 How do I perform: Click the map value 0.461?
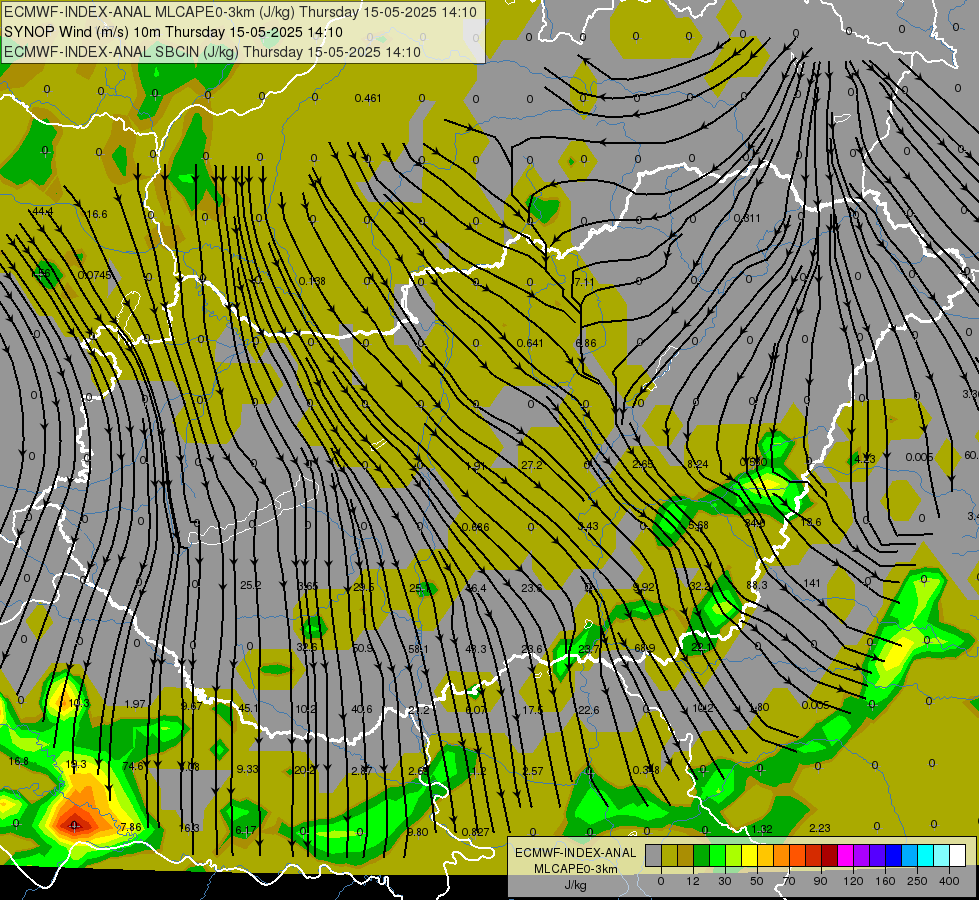[368, 98]
